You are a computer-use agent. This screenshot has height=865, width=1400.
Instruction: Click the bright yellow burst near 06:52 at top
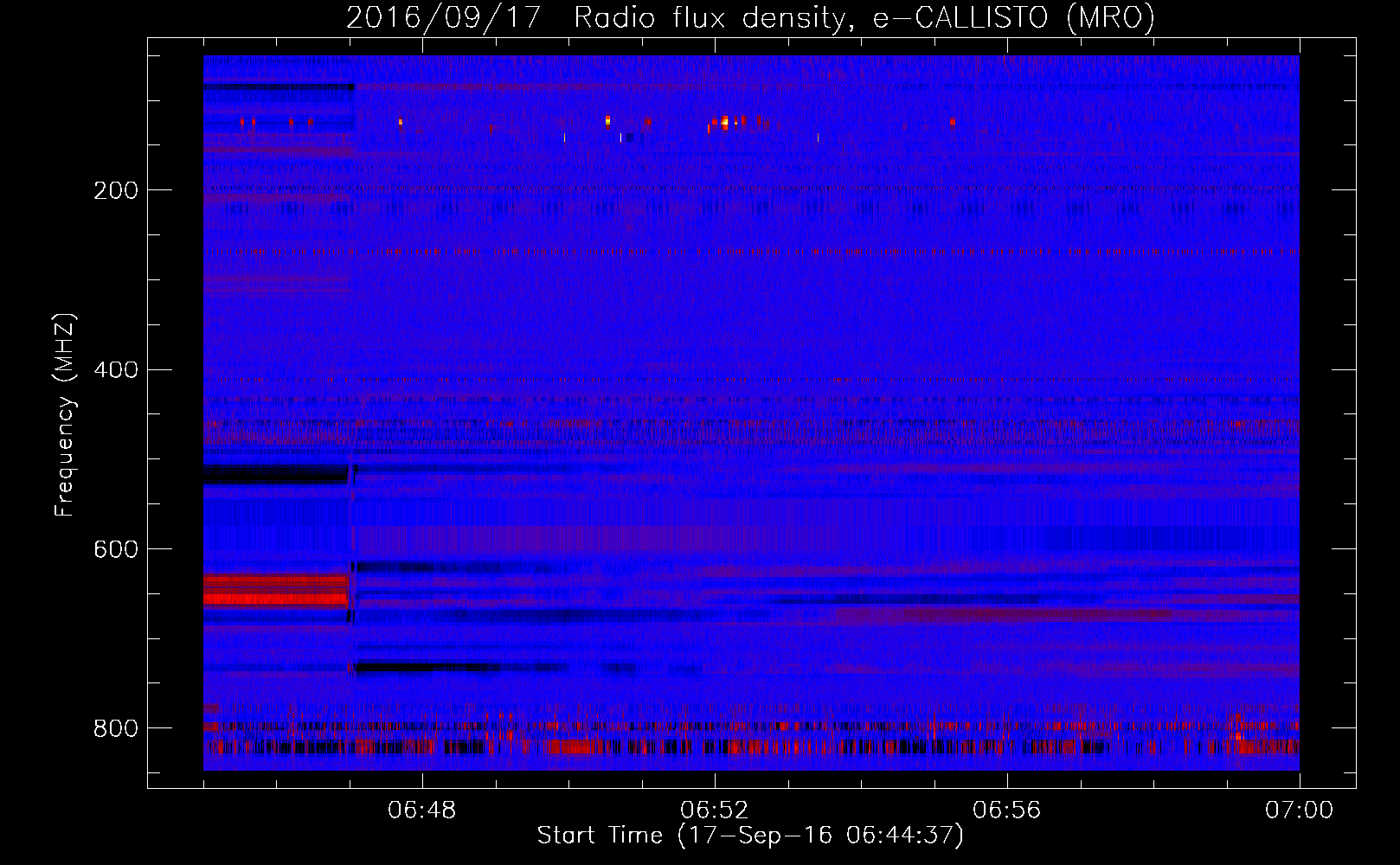pyautogui.click(x=725, y=122)
